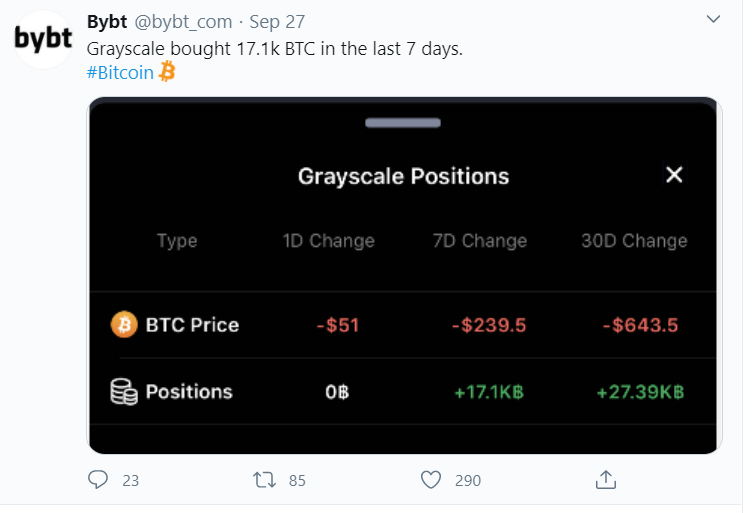Select the 30D Change column header
Image resolution: width=754 pixels, height=513 pixels.
point(634,241)
